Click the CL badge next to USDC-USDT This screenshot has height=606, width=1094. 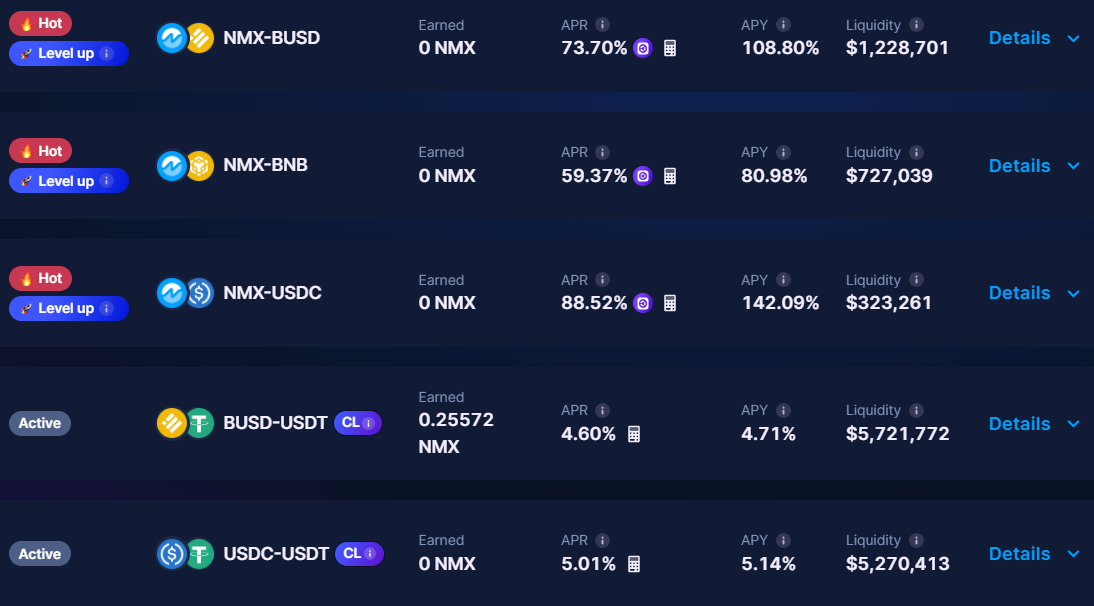pos(359,553)
